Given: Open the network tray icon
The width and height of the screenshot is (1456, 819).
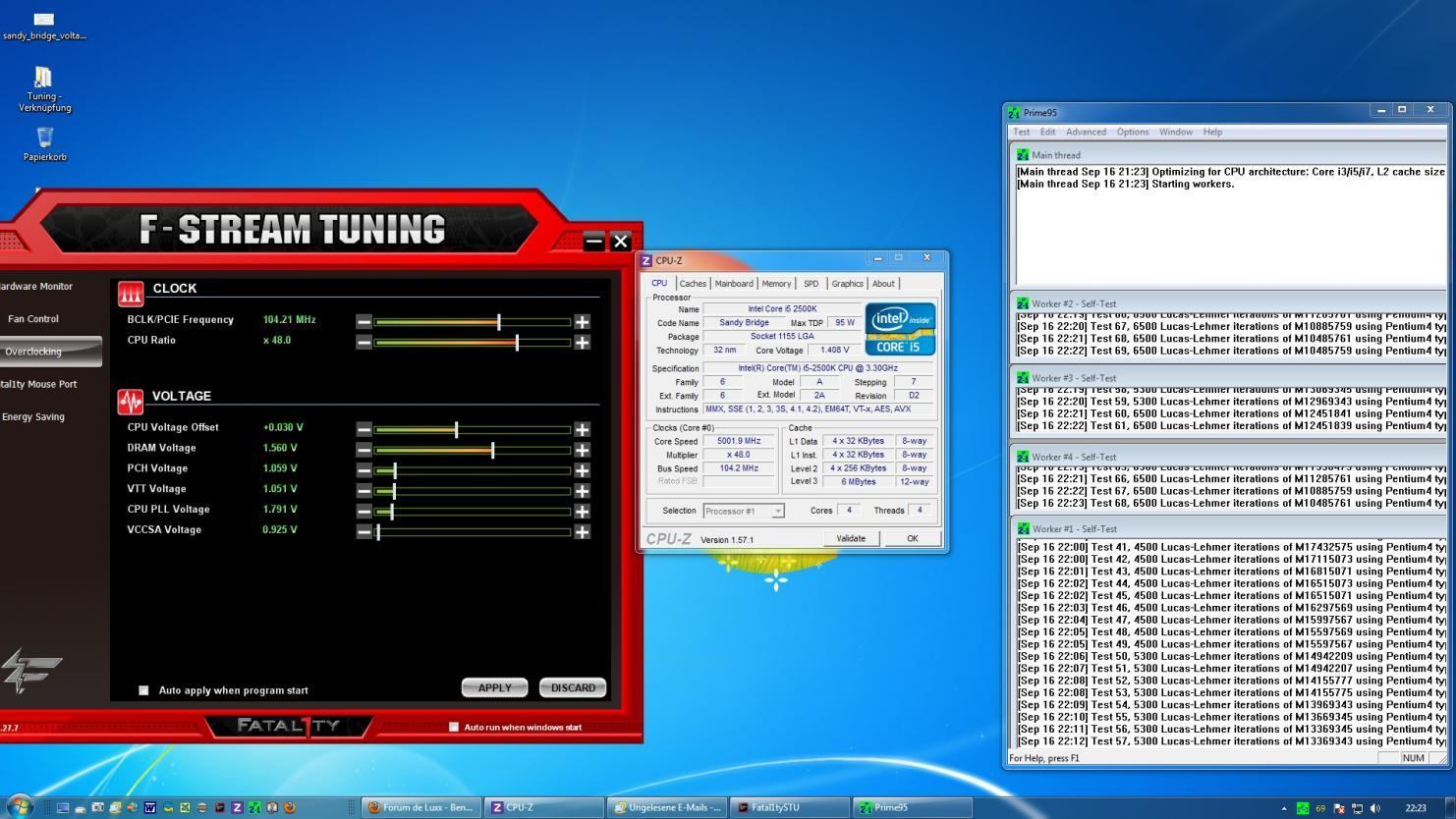Looking at the screenshot, I should (x=1358, y=808).
